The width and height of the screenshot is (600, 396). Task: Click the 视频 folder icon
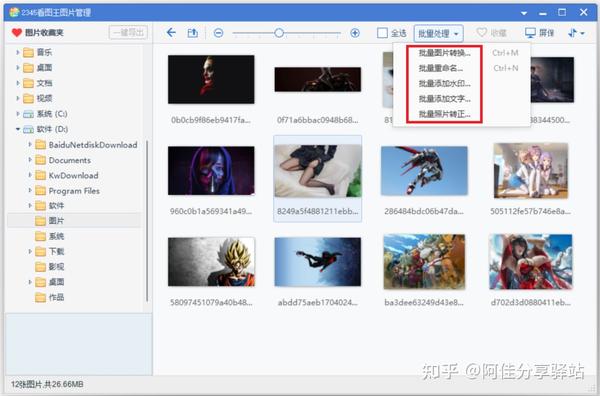28,98
